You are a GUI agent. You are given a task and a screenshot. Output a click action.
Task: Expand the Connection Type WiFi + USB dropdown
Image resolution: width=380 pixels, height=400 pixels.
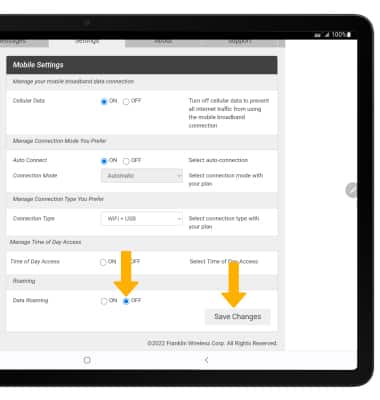(142, 219)
